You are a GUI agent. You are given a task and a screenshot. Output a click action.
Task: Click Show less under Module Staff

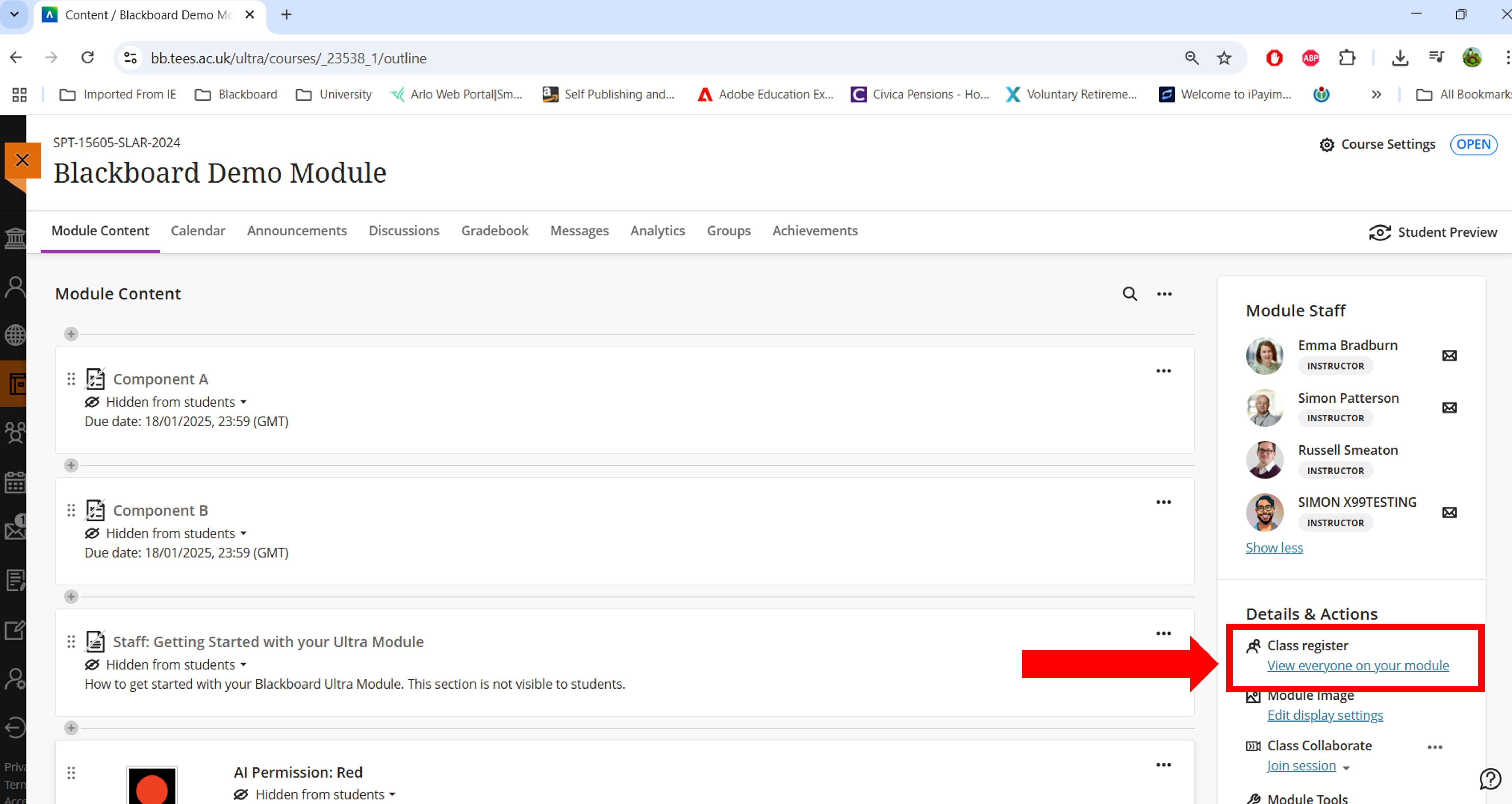click(1274, 547)
